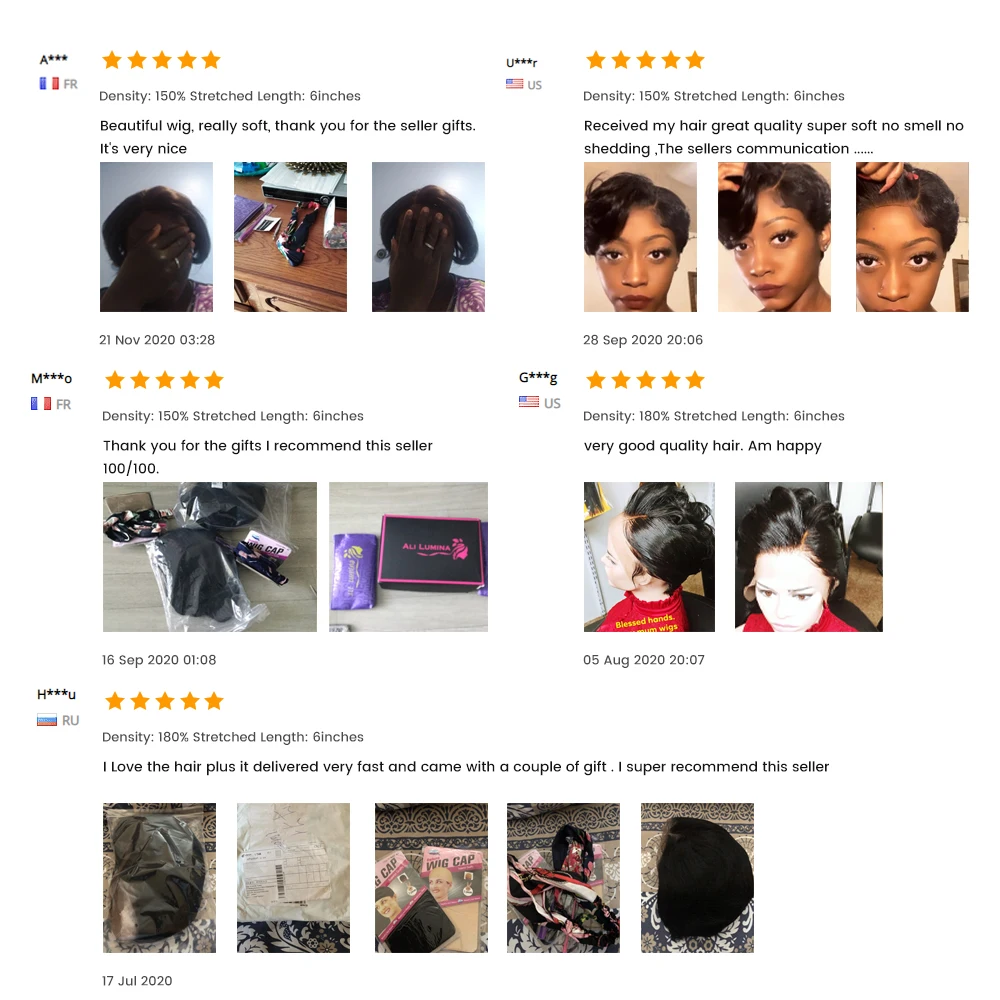Open first photo in A*** review

coord(156,237)
